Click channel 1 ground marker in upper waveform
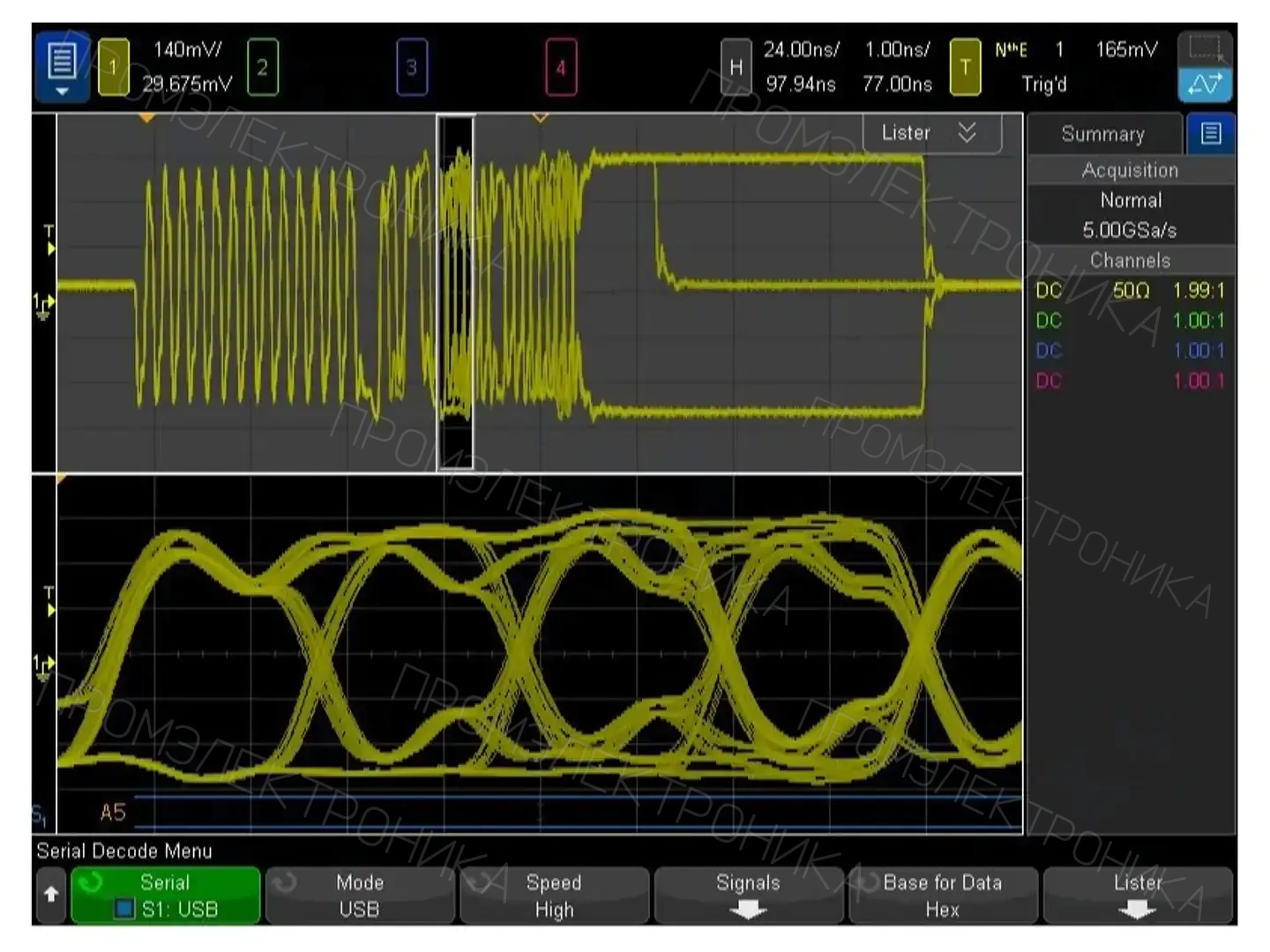Viewport: 1270px width, 952px height. click(43, 307)
